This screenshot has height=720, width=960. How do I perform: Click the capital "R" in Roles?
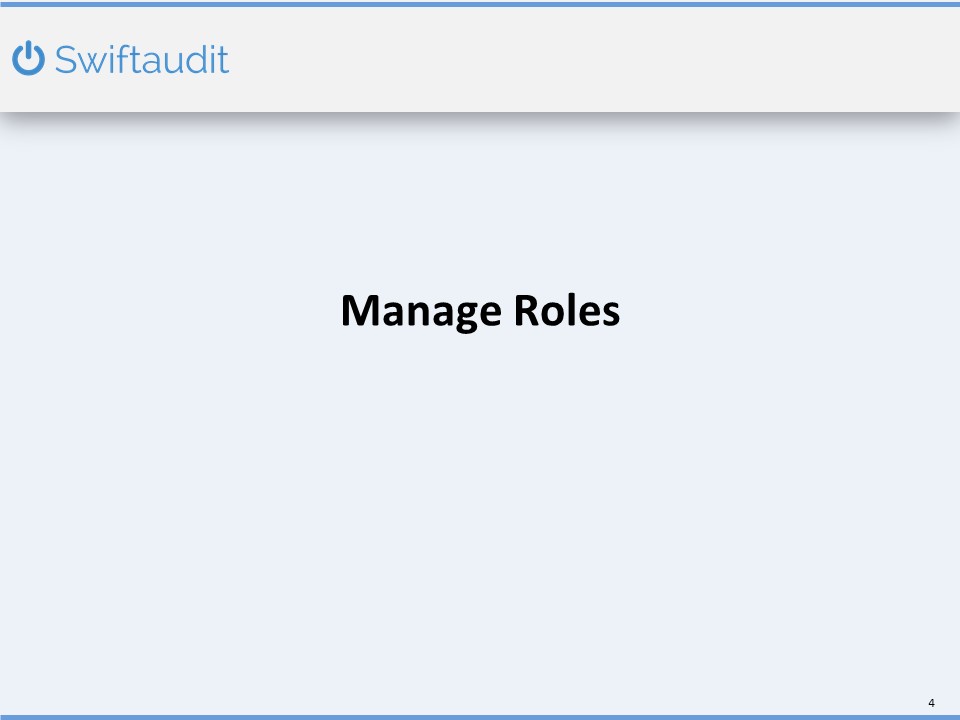[x=526, y=311]
